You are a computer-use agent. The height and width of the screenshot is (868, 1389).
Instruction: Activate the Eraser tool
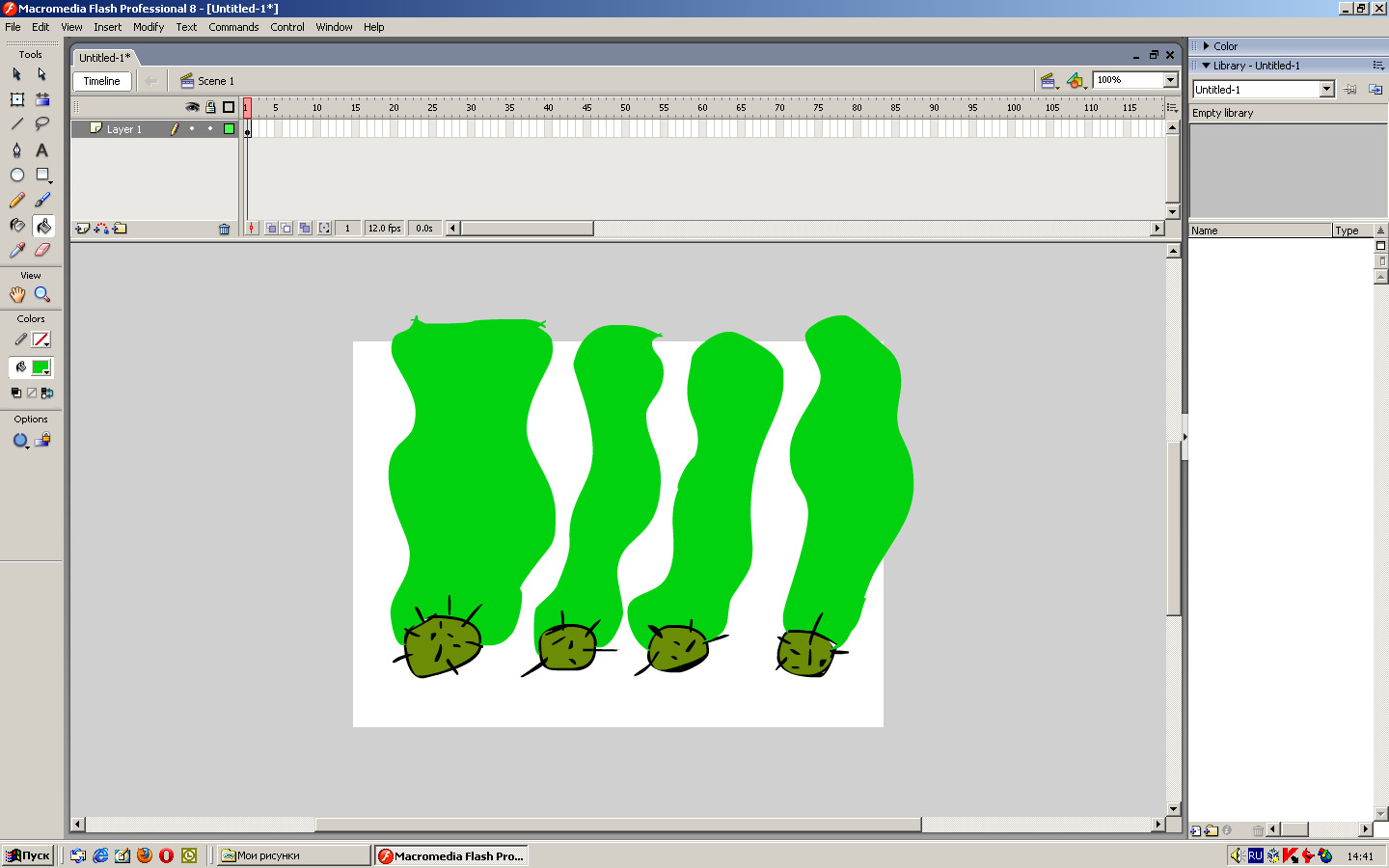click(x=41, y=250)
